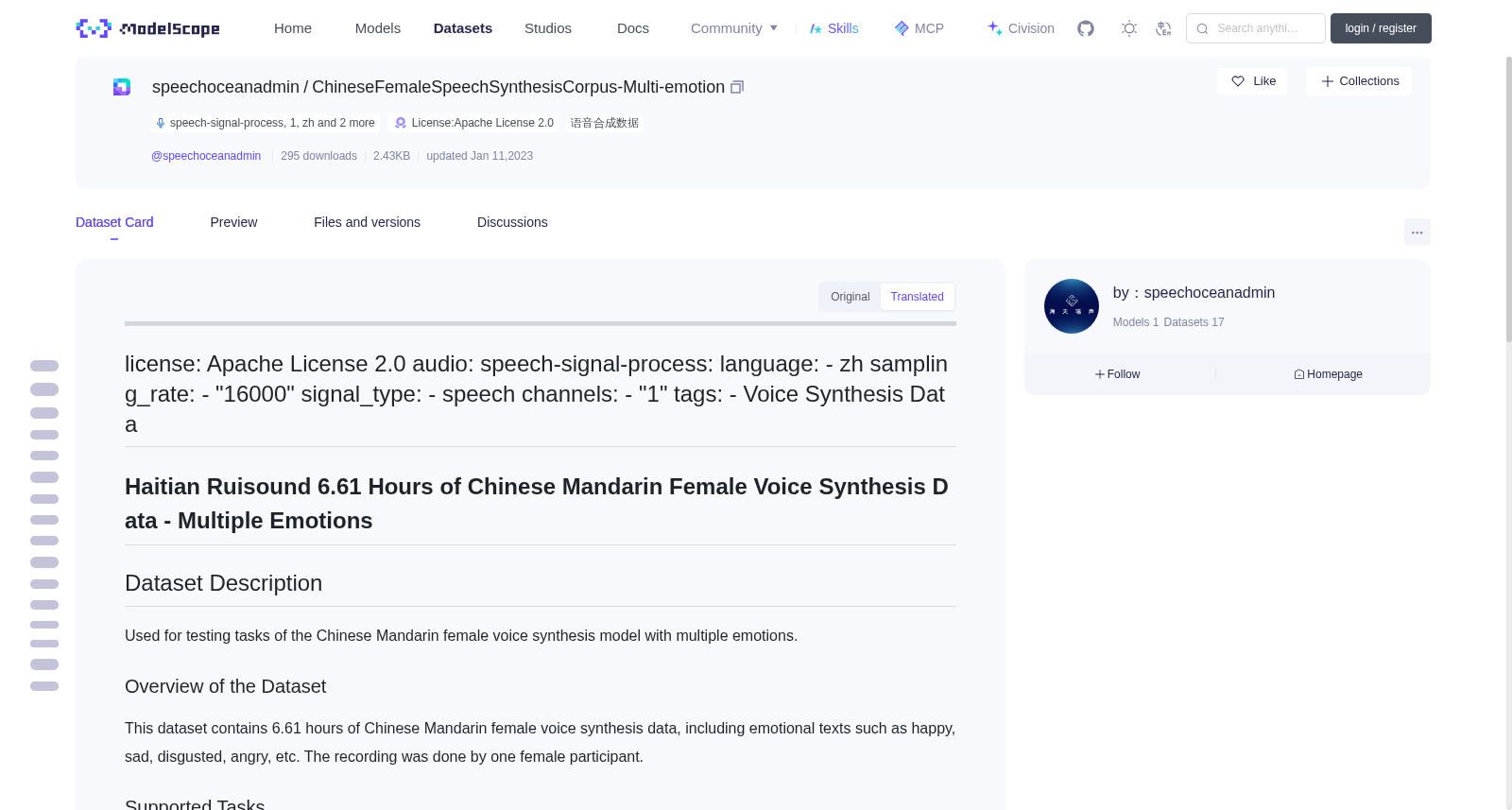
Task: Switch to the Dataset Card tab
Action: tap(114, 222)
